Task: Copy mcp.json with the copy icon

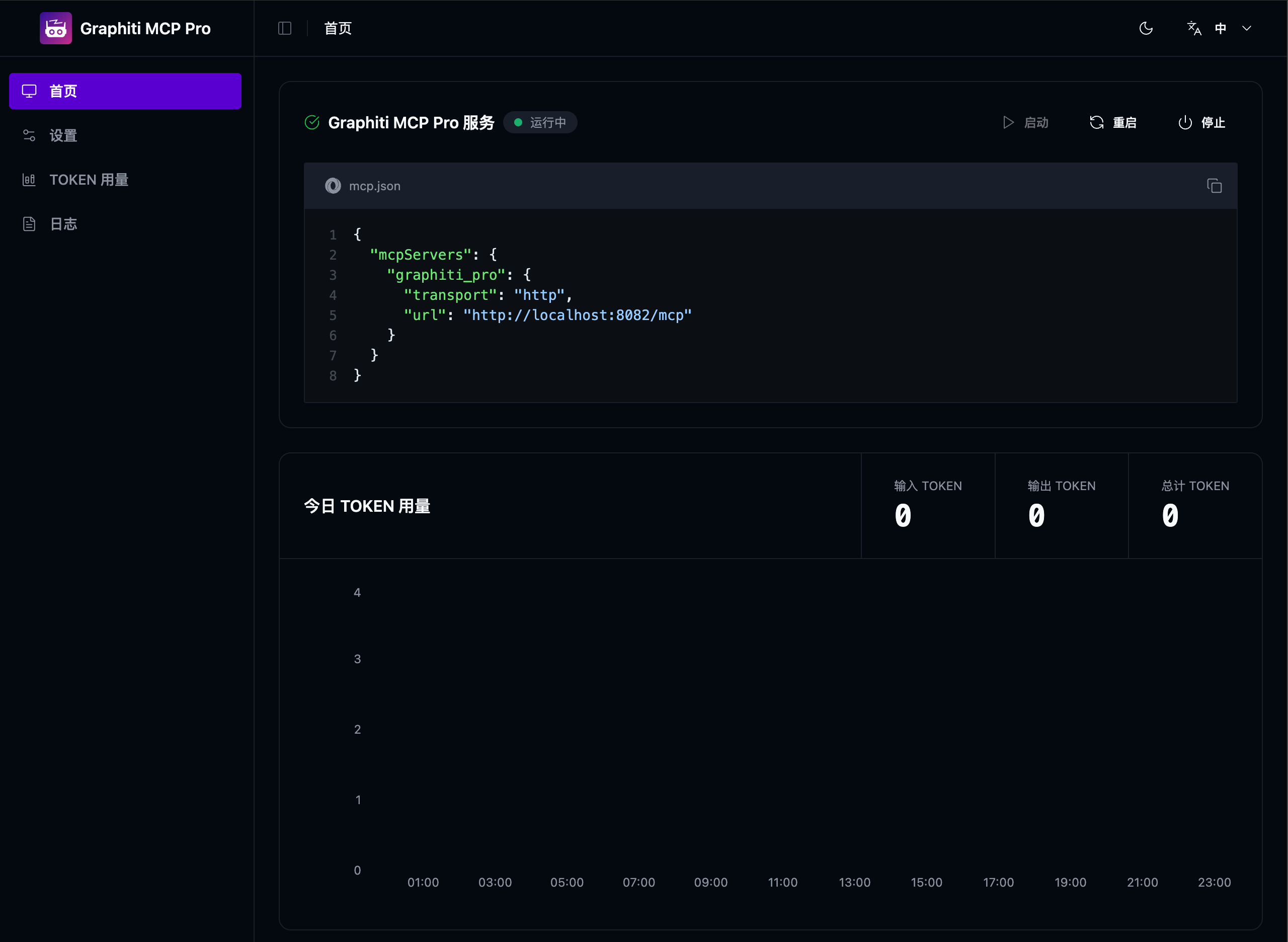Action: click(x=1214, y=186)
